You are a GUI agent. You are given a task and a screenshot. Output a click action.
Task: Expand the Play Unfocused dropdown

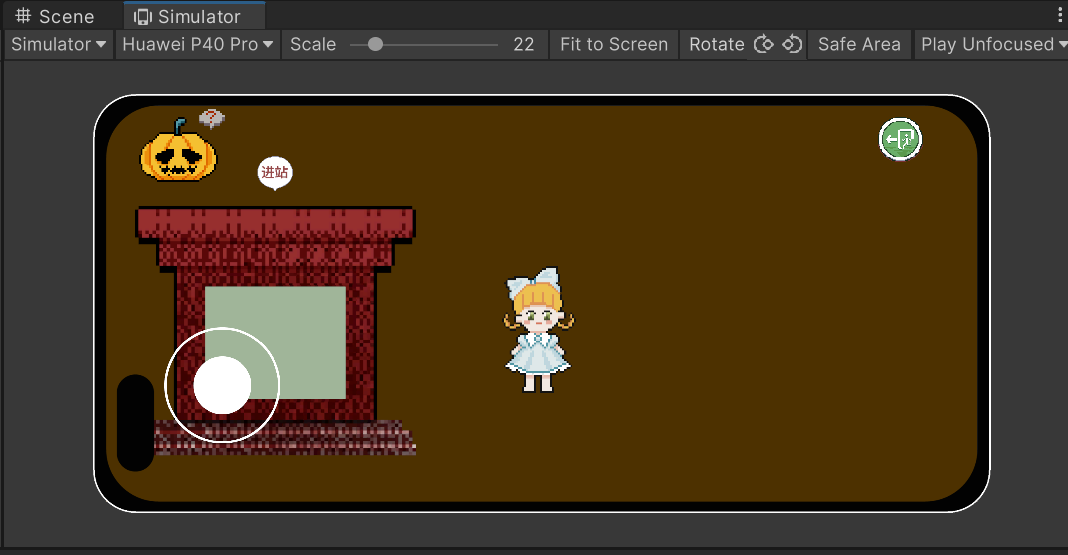click(993, 44)
